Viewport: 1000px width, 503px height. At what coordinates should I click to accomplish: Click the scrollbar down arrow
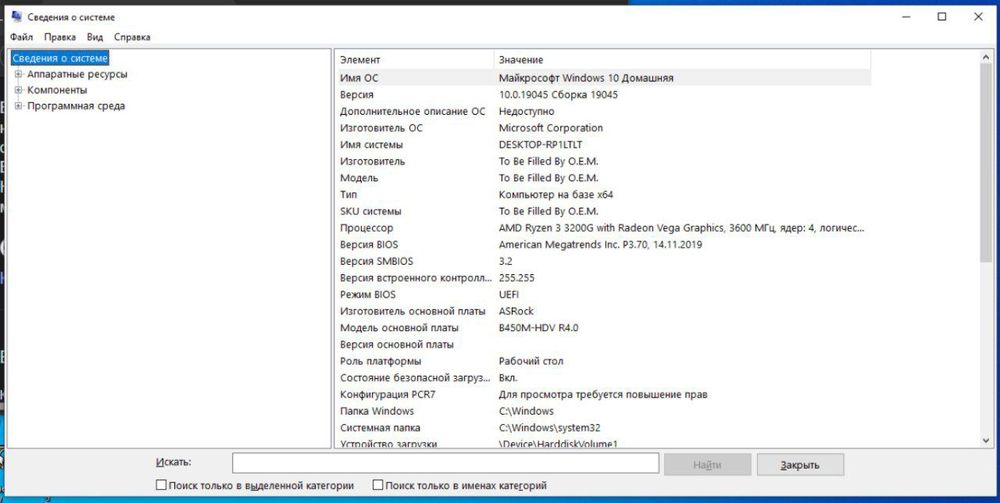[986, 441]
